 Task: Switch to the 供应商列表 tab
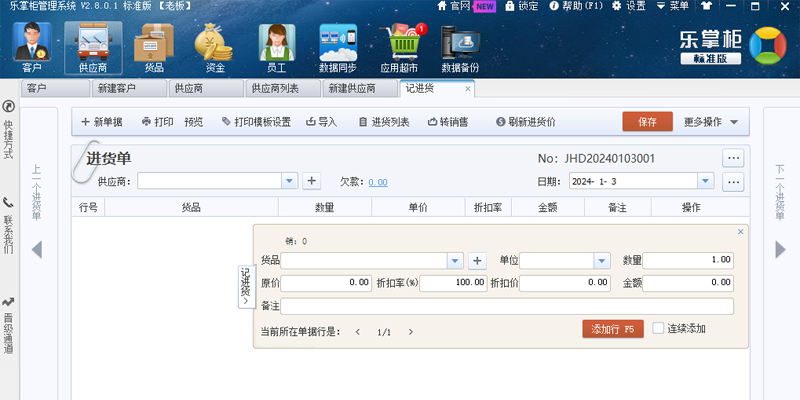click(x=283, y=88)
